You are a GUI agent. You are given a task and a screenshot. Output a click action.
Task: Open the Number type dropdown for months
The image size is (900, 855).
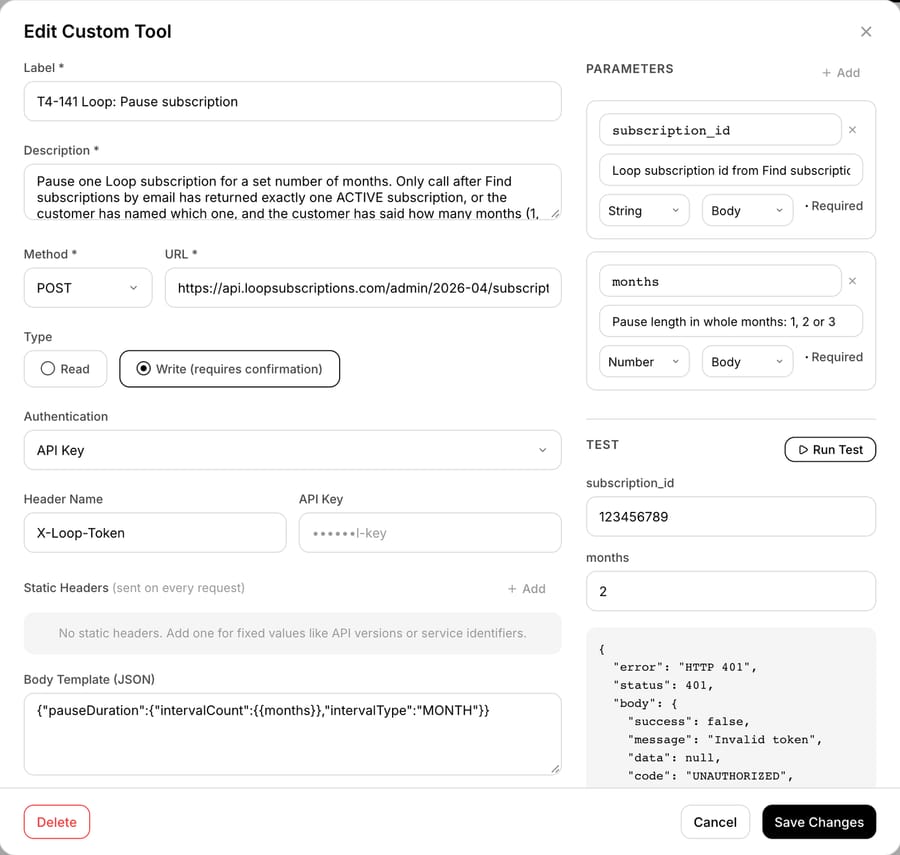click(644, 362)
